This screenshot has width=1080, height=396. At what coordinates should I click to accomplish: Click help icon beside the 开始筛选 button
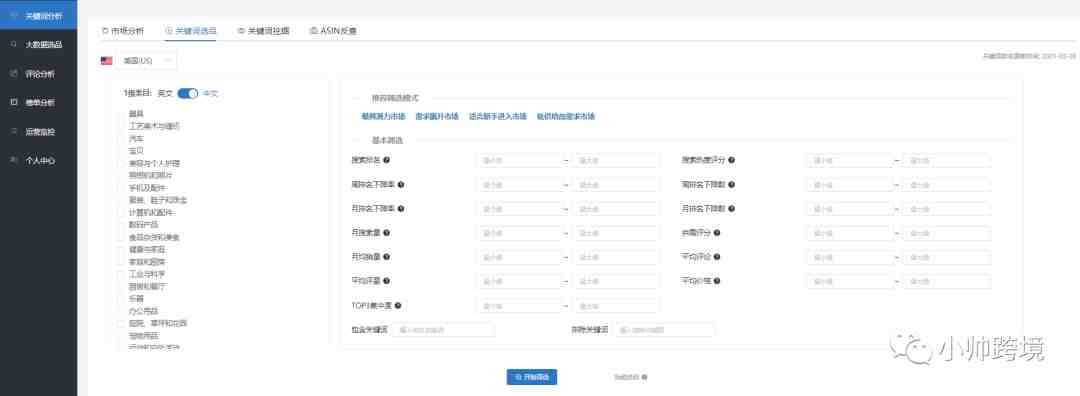pos(644,377)
